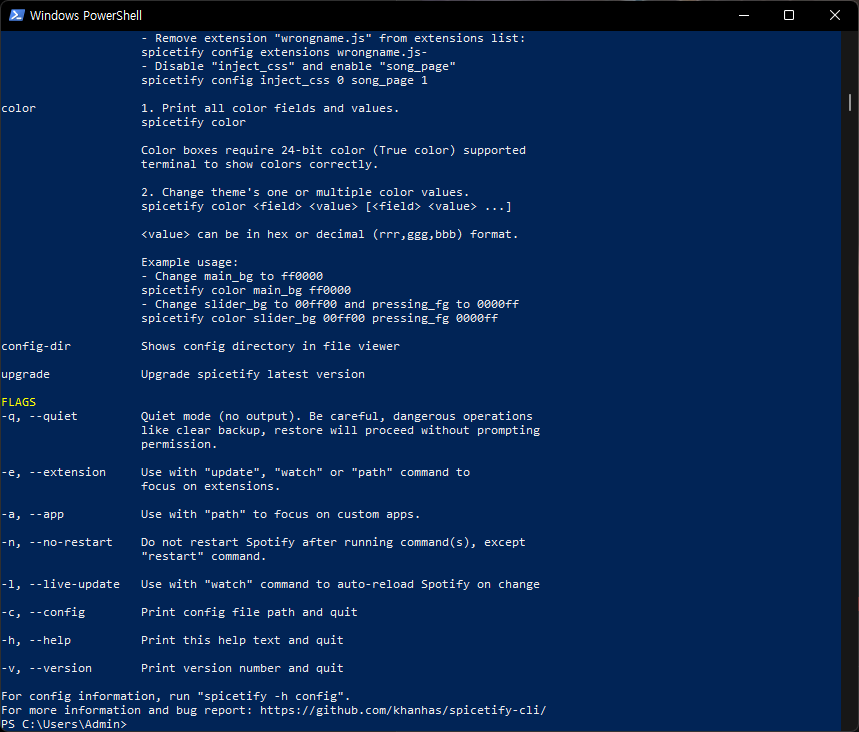This screenshot has width=859, height=732.
Task: Click the 'upgrade' command name
Action: click(26, 374)
